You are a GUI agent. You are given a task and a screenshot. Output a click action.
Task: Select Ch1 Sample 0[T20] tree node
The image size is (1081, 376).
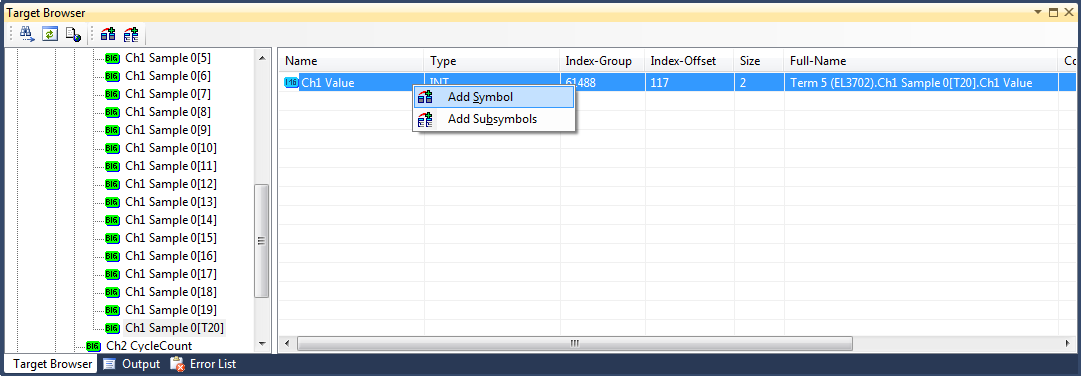(174, 328)
